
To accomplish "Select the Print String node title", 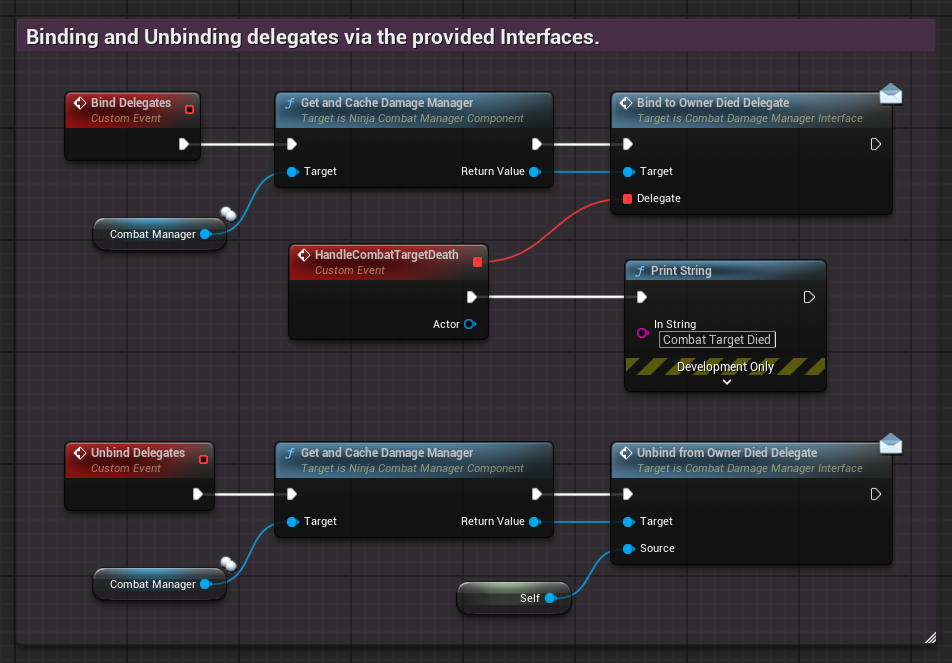I will pyautogui.click(x=681, y=271).
